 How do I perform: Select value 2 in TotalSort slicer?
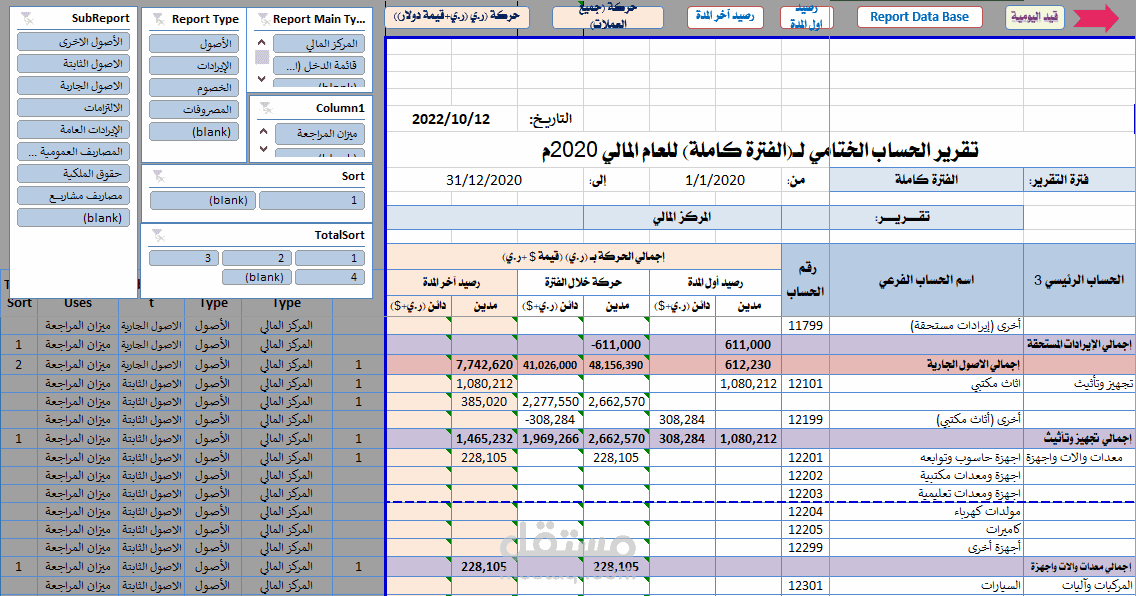tap(256, 258)
